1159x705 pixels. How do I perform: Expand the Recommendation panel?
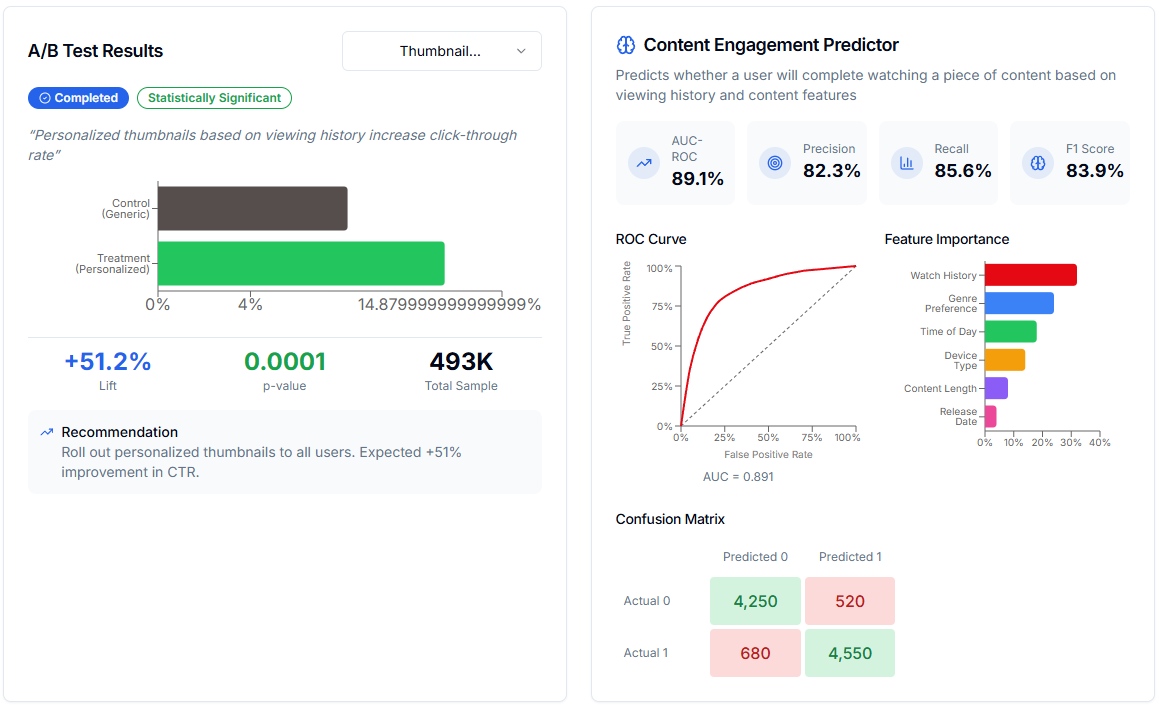(x=285, y=451)
